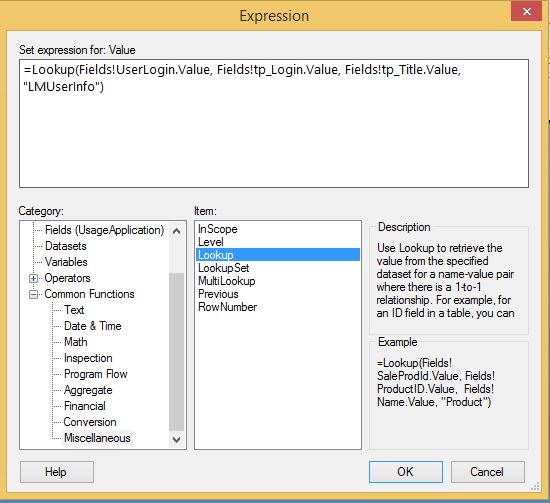The image size is (550, 503).
Task: Select RowNumber in the Item list
Action: (x=228, y=307)
